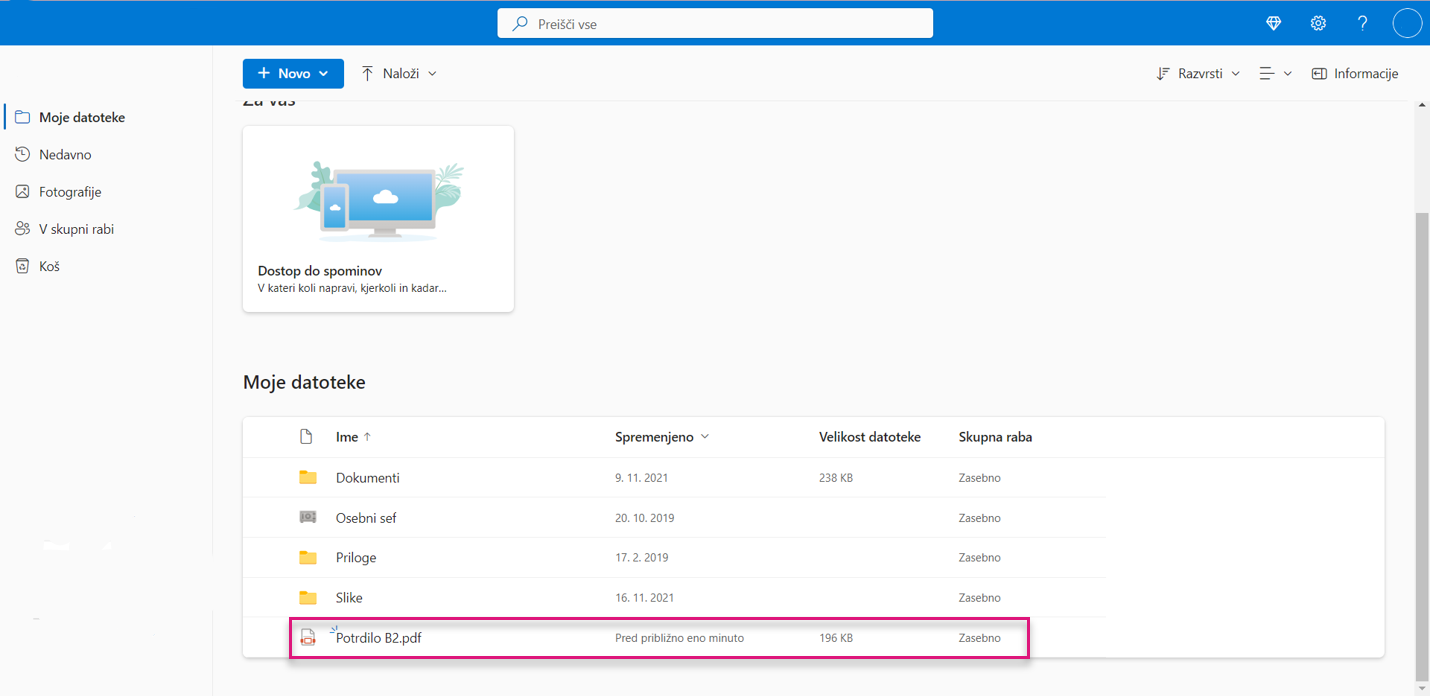This screenshot has width=1430, height=696.
Task: Open the Dokumenti folder name
Action: click(x=368, y=478)
